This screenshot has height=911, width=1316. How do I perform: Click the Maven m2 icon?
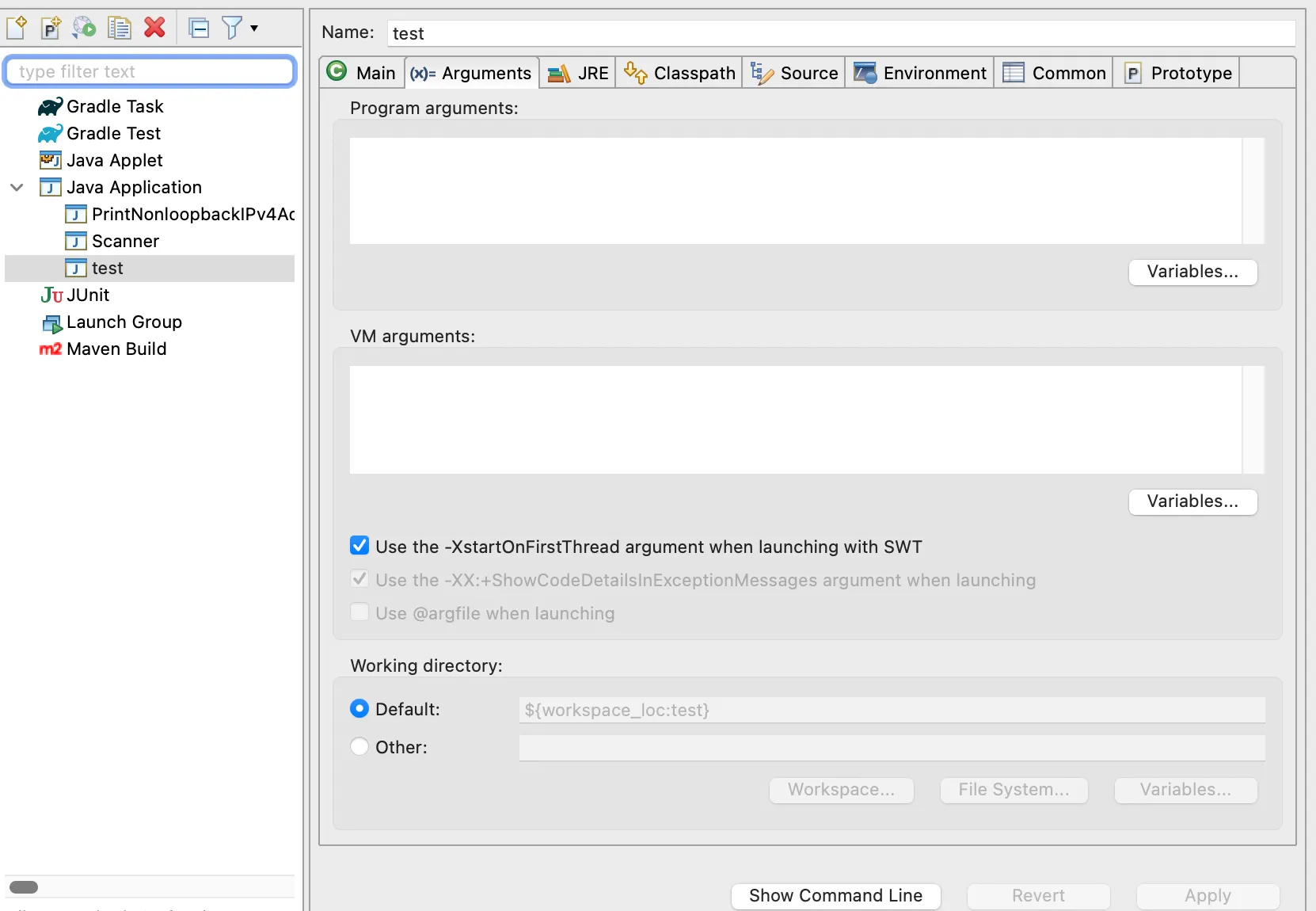click(x=50, y=349)
